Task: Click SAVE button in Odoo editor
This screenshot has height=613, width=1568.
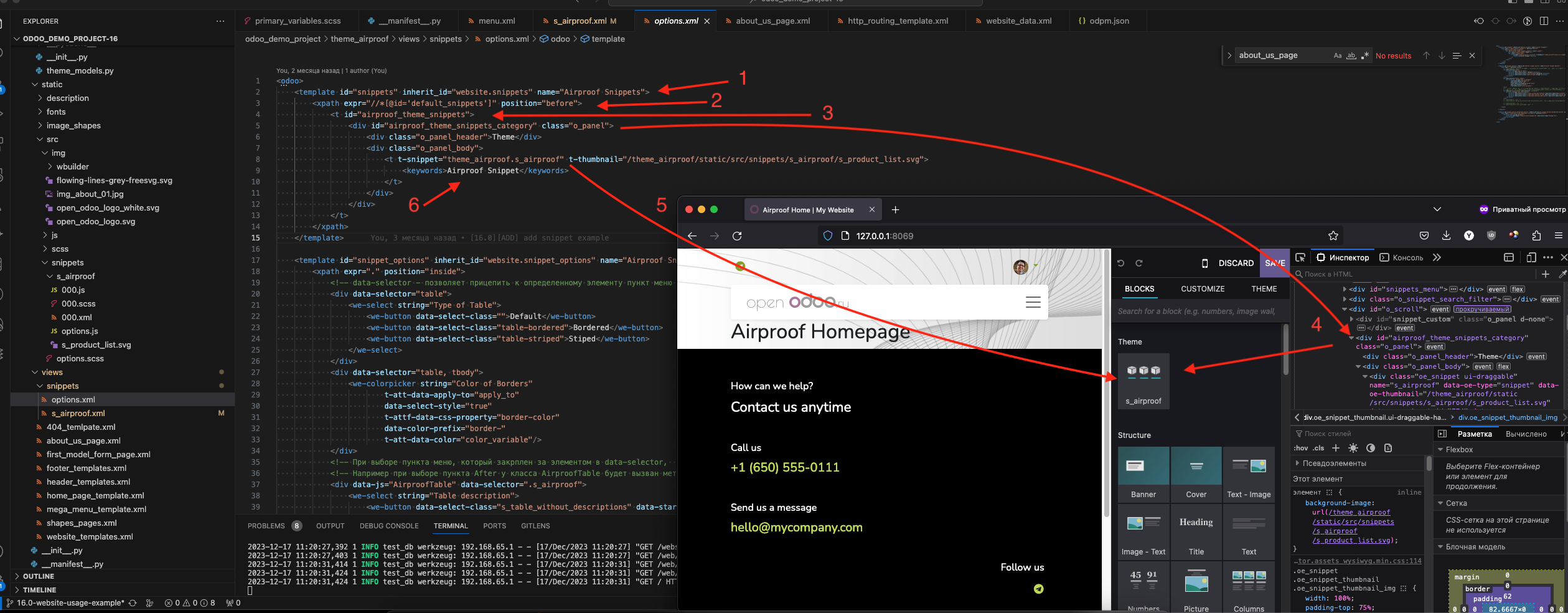Action: pos(1275,263)
